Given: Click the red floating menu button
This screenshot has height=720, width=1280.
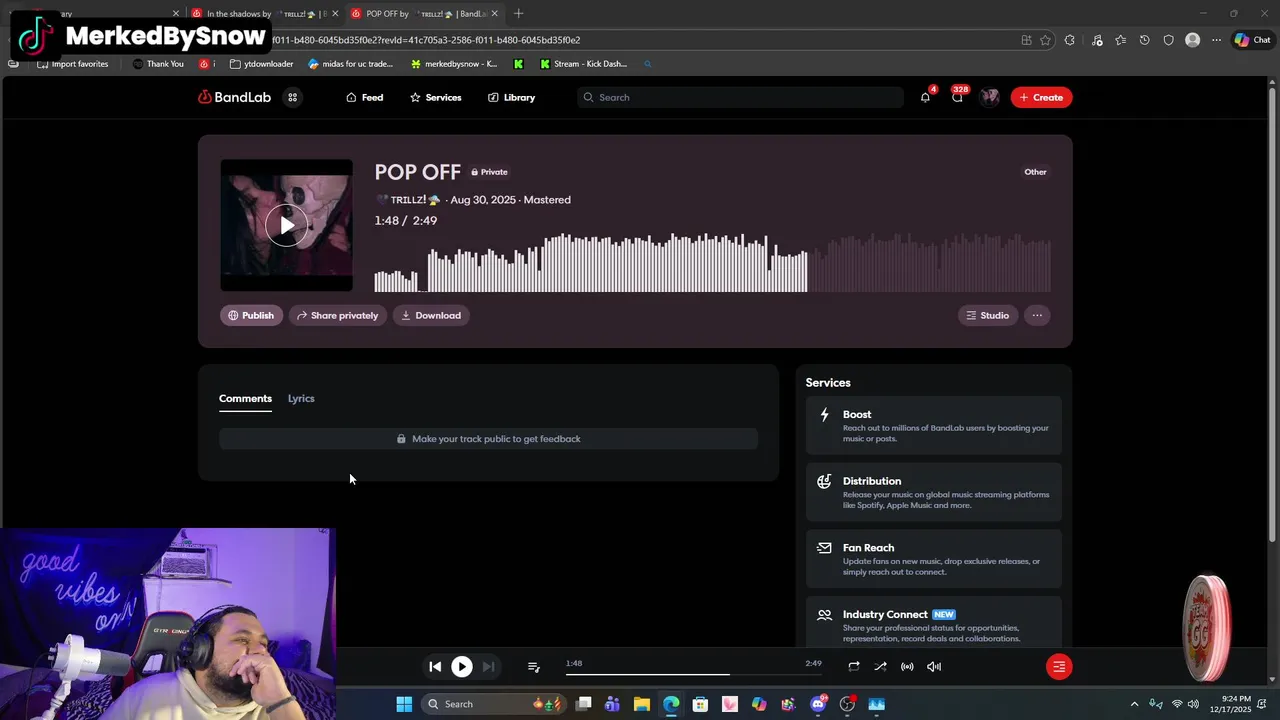Looking at the screenshot, I should pyautogui.click(x=1059, y=667).
